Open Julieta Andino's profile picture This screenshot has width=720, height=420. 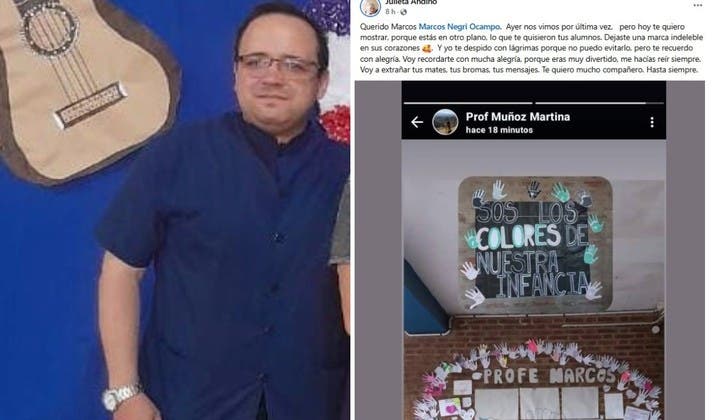(370, 7)
